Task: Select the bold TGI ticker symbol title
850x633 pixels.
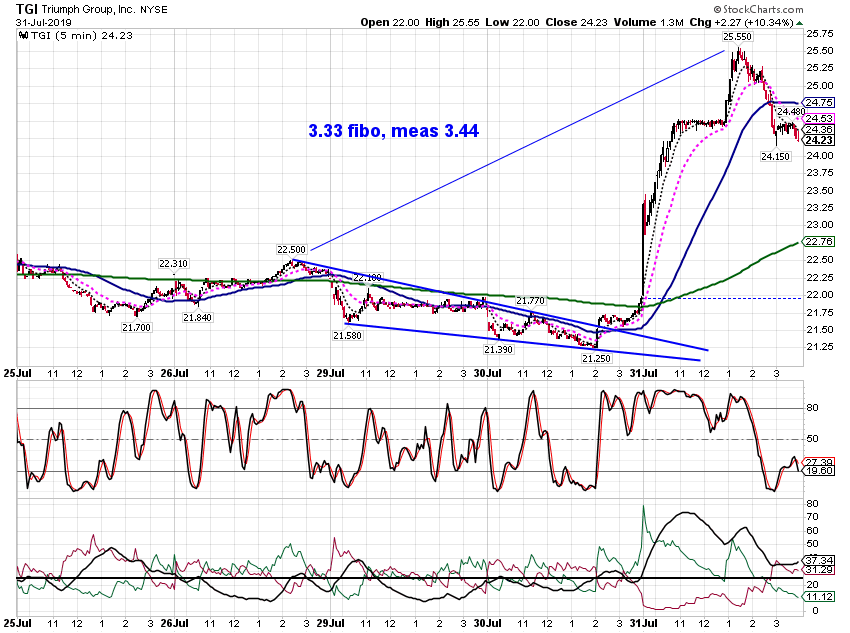Action: coord(27,9)
